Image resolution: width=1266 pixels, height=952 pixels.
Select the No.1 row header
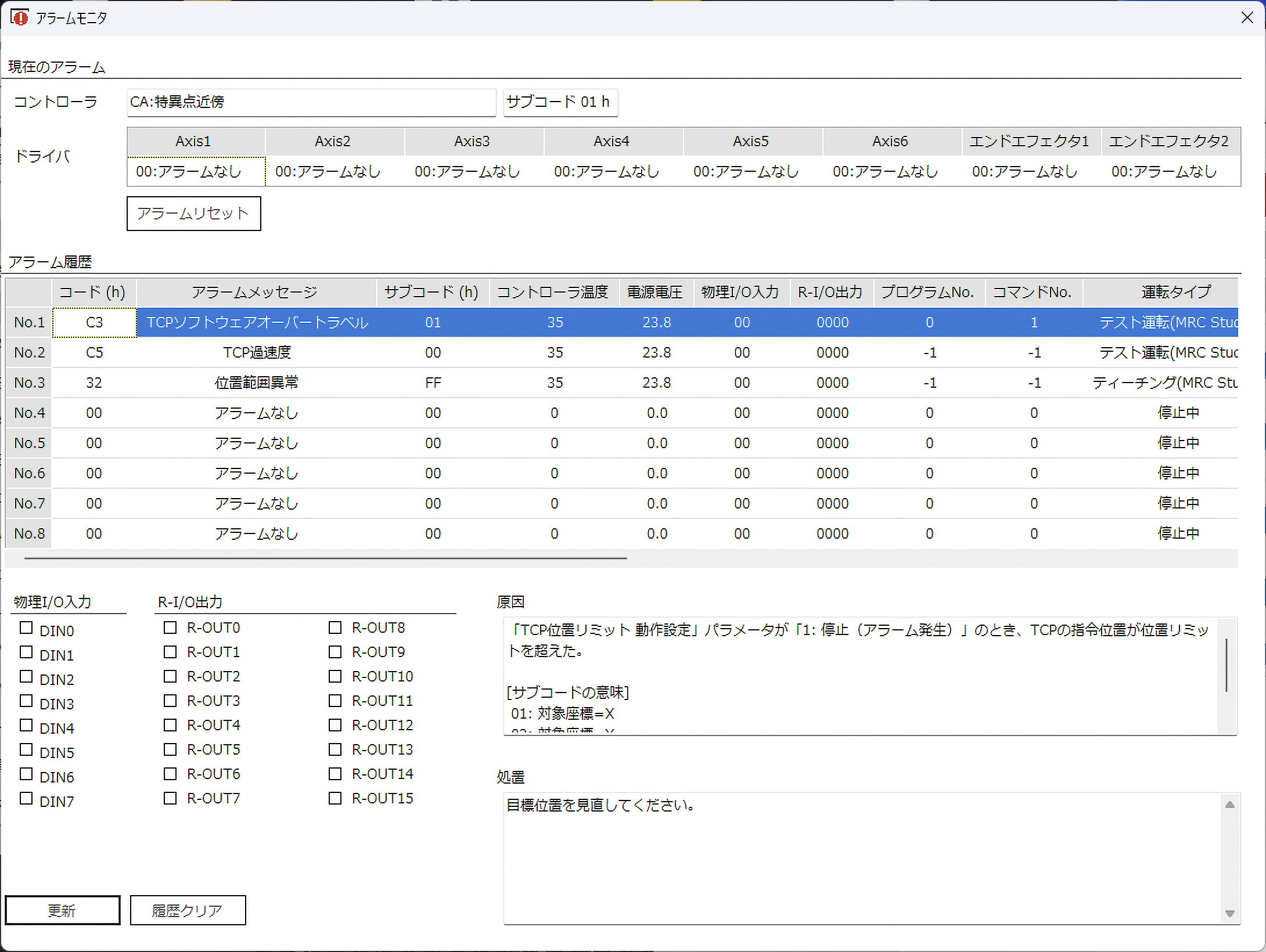click(29, 323)
